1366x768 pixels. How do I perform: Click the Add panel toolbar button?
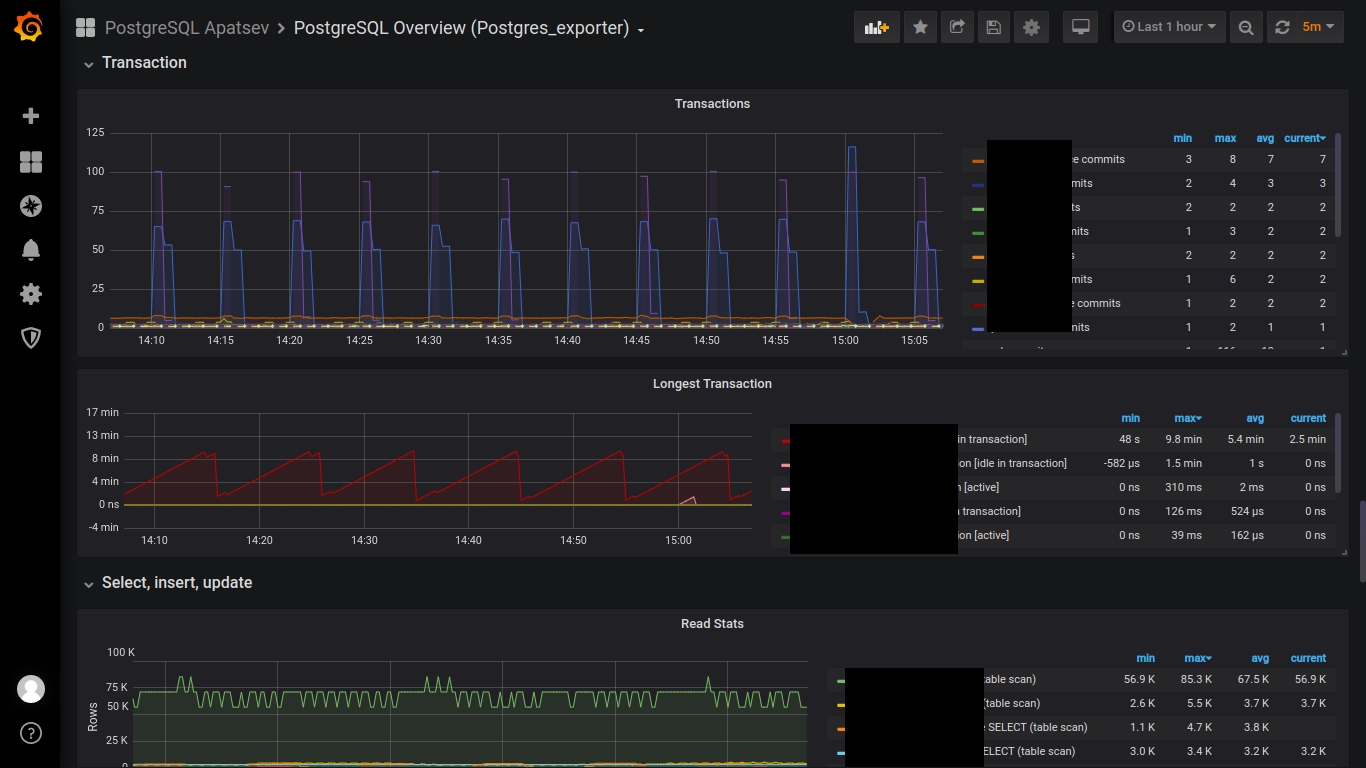[876, 27]
